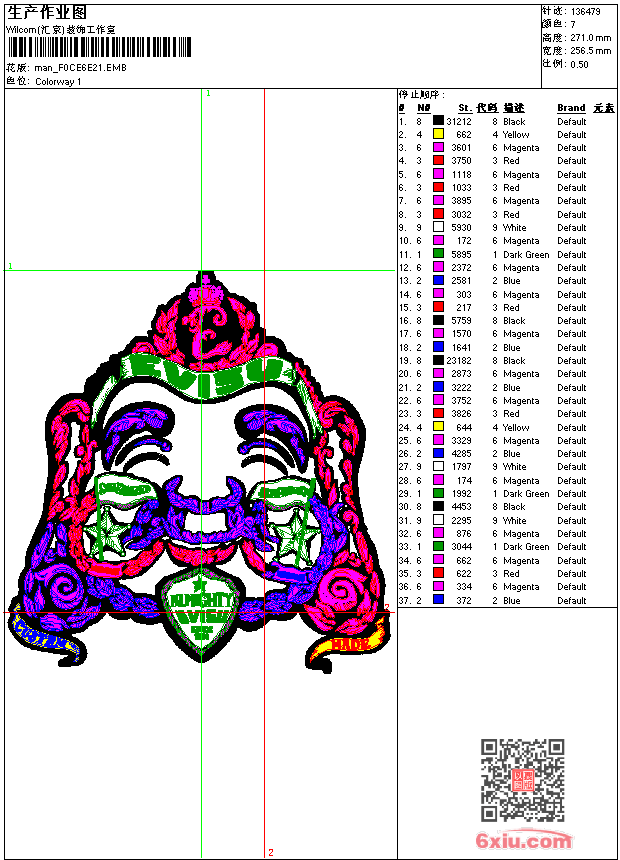Click the Dark Green description in row 29

click(x=526, y=494)
